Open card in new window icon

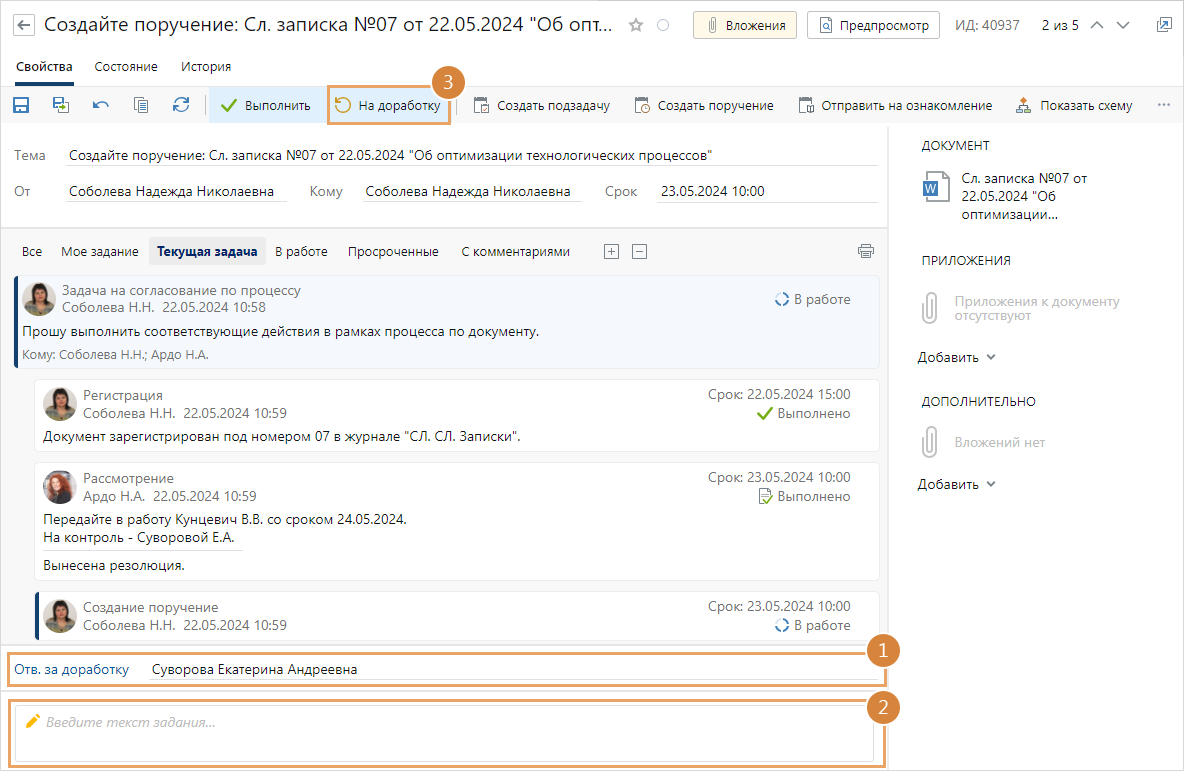pyautogui.click(x=1163, y=25)
